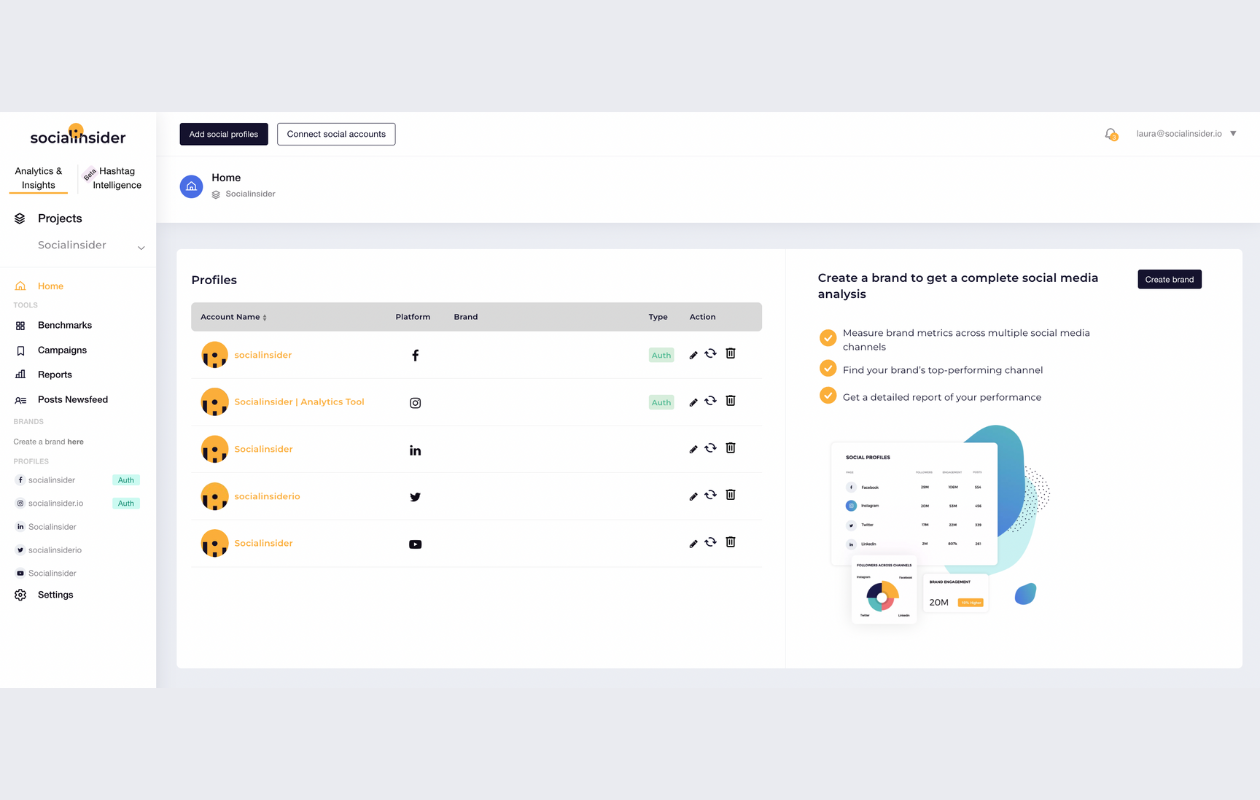1260x800 pixels.
Task: Click the Twitter platform icon in table
Action: [415, 497]
